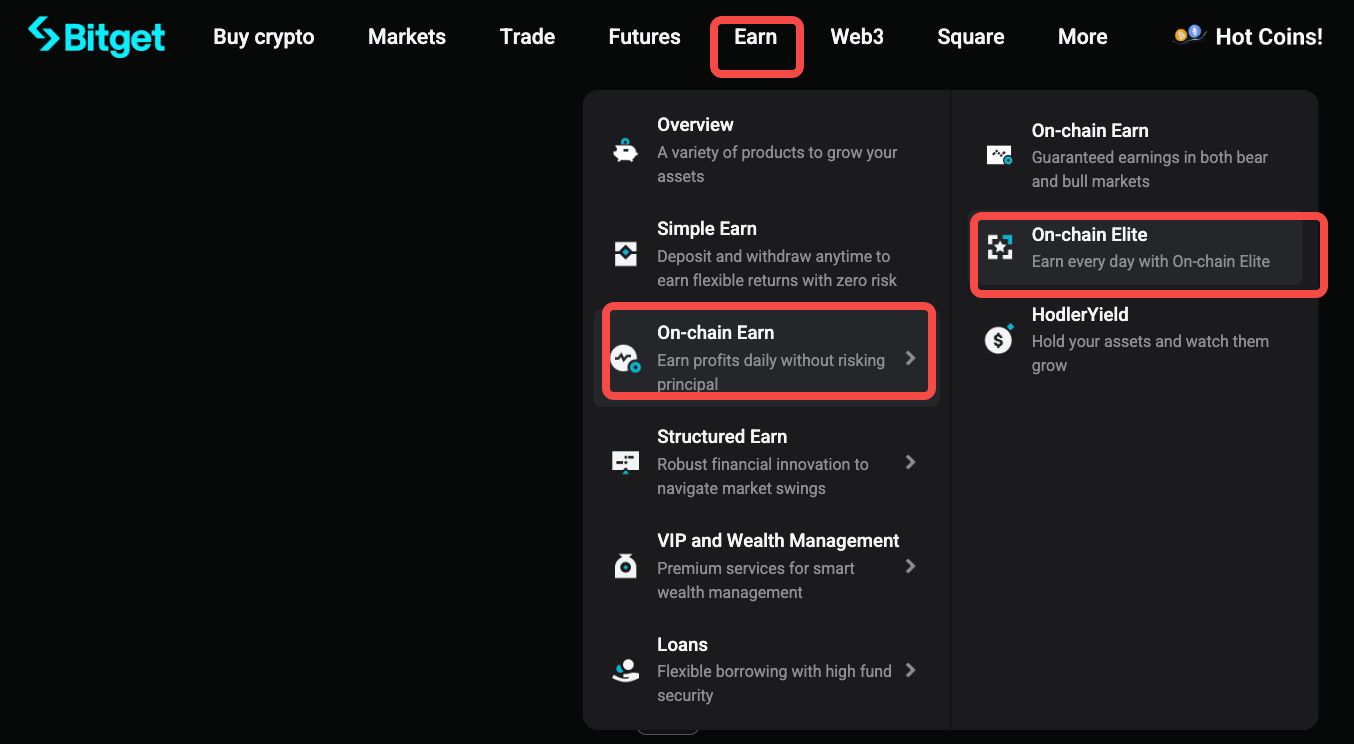Click 'Deposit and withdraw anytime' description
The height and width of the screenshot is (744, 1354).
777,268
